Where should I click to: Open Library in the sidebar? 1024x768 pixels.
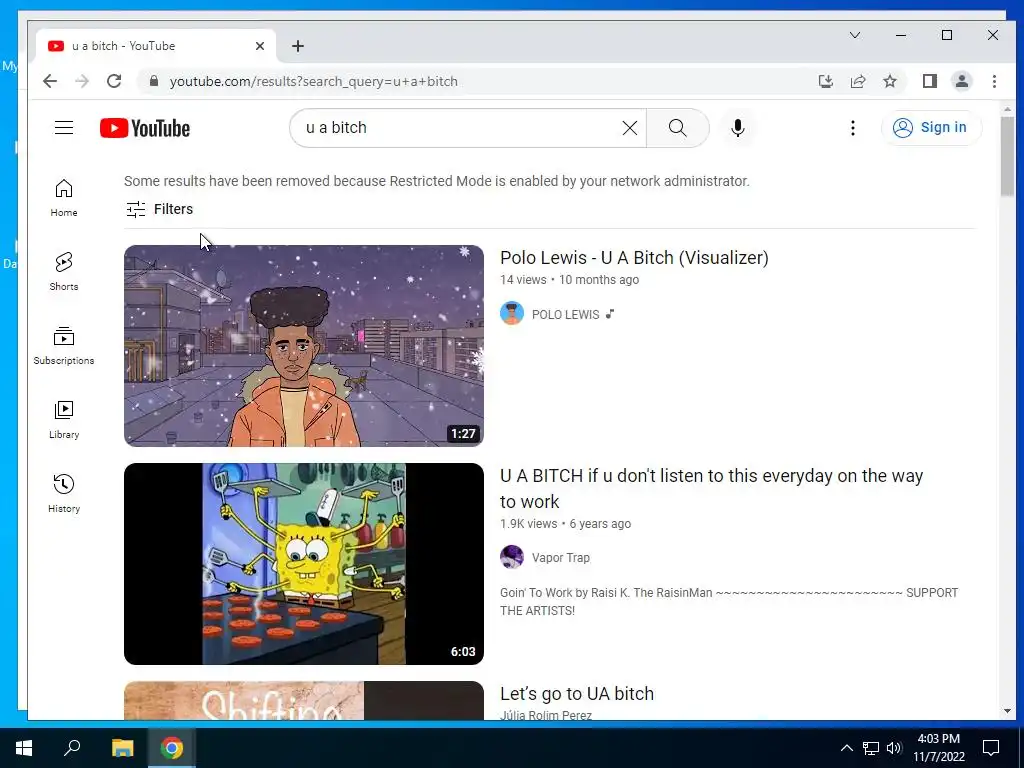(x=63, y=420)
